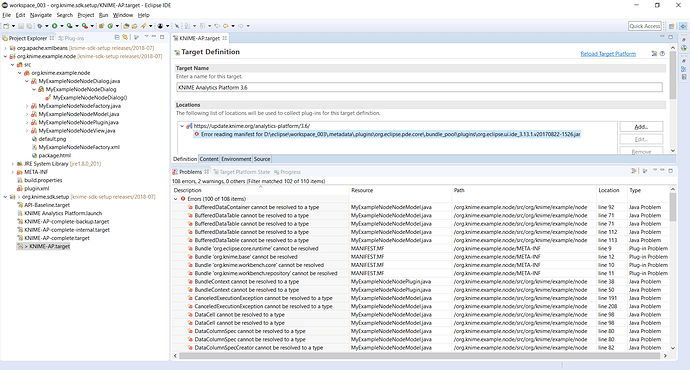
Task: Click the Description column header
Action: (x=261, y=190)
